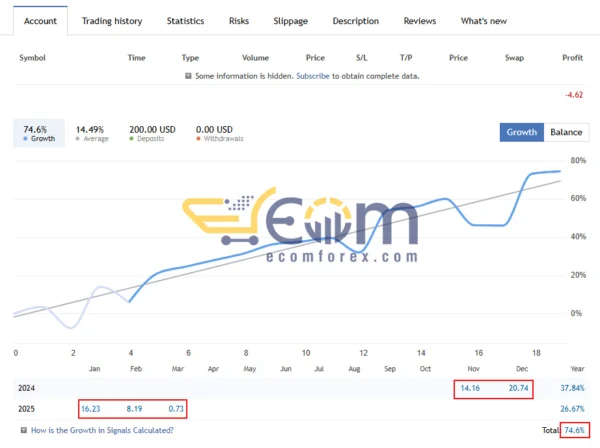
Task: Click the blue Growth legend dot
Action: [25, 138]
